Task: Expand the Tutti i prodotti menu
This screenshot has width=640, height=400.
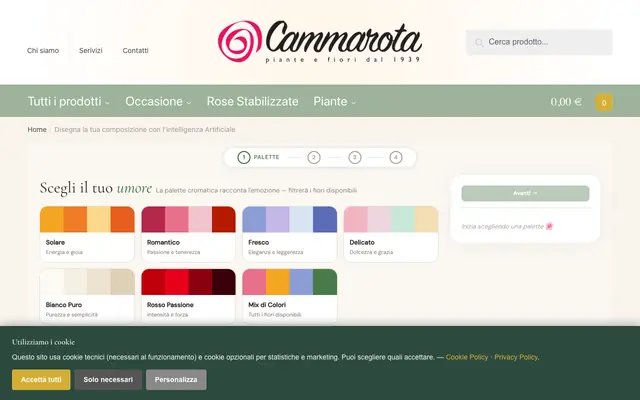Action: [69, 101]
